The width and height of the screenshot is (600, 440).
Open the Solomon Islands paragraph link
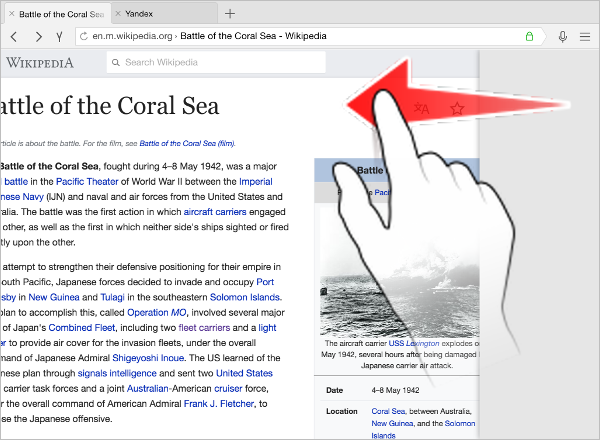[x=245, y=297]
